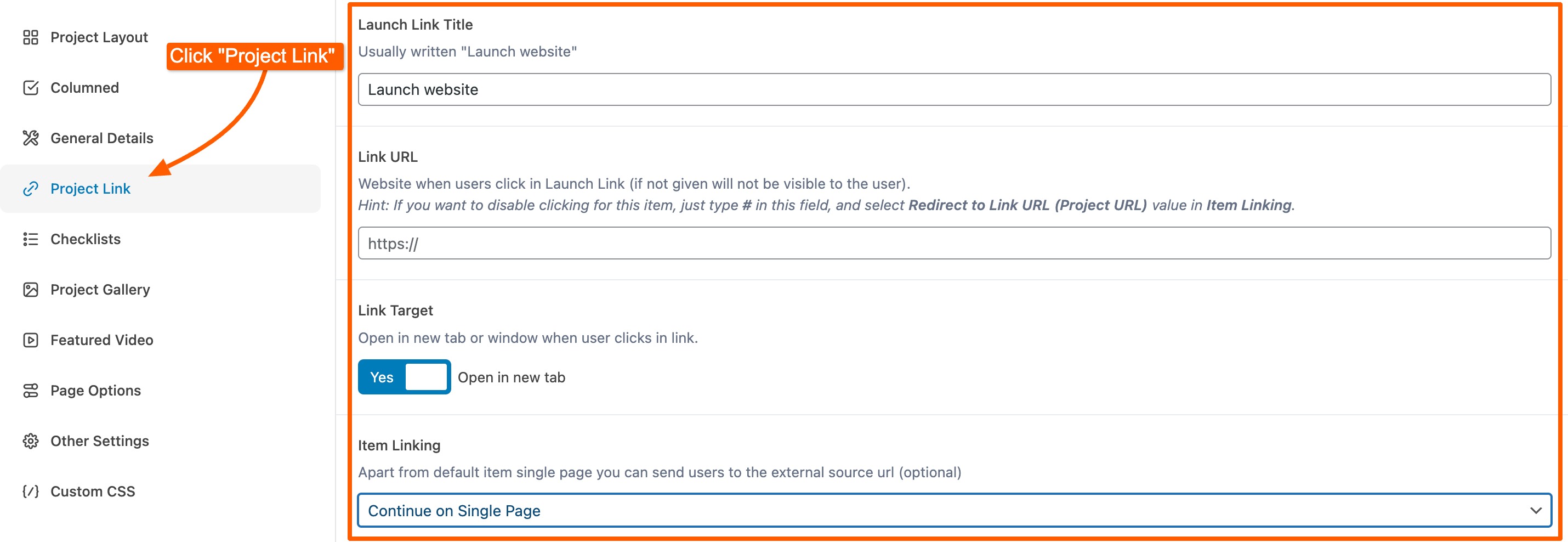1568x542 pixels.
Task: Click the Project Layout grid icon
Action: pyautogui.click(x=31, y=38)
